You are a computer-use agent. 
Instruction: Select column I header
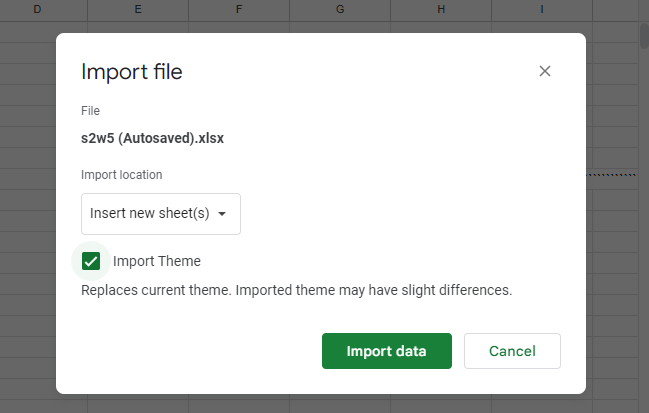point(542,9)
